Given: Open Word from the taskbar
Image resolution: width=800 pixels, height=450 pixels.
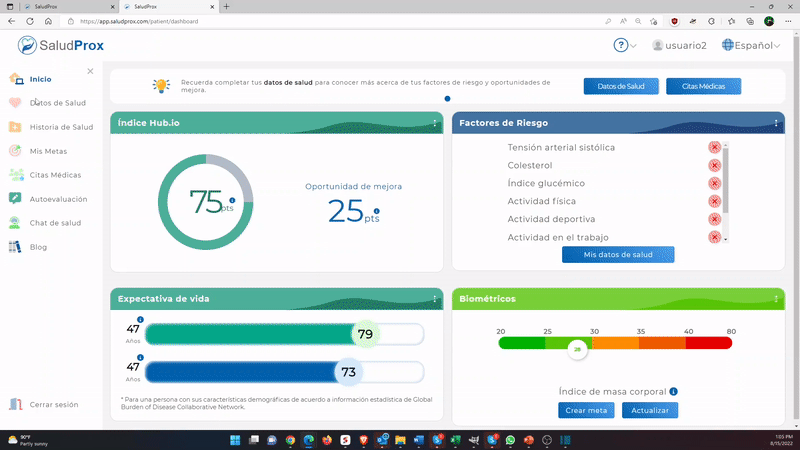Looking at the screenshot, I should pos(419,440).
